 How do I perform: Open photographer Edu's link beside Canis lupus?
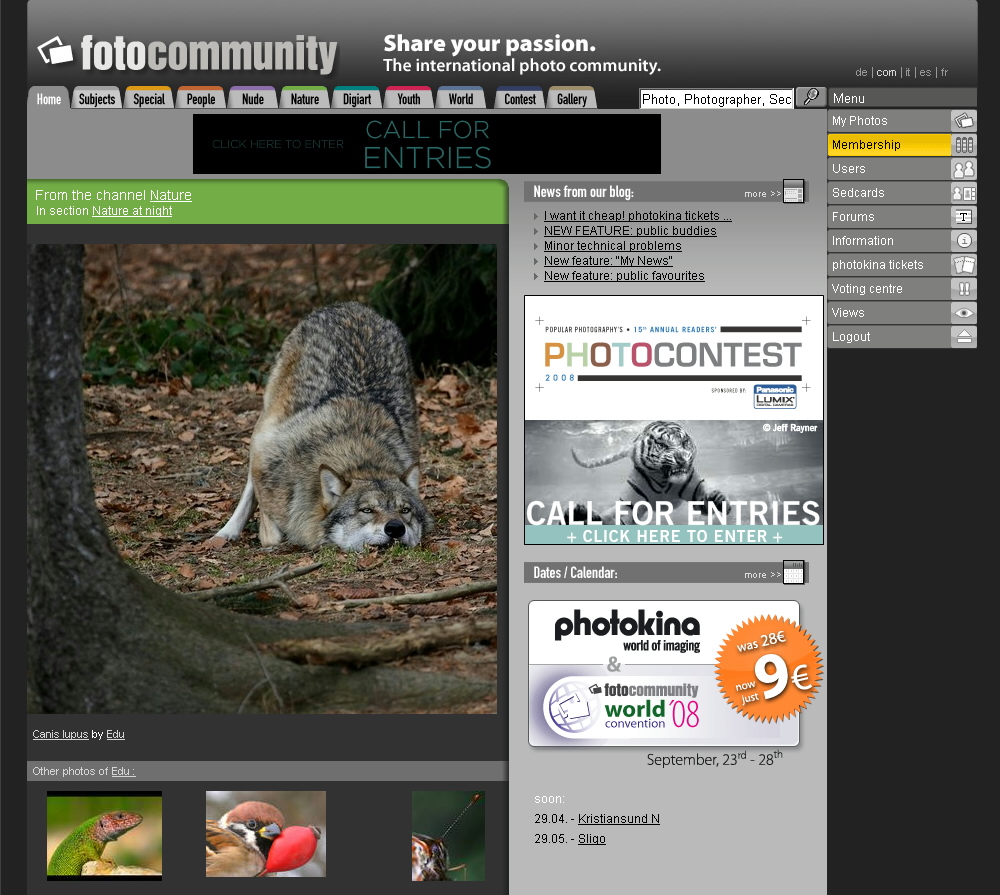click(x=115, y=734)
